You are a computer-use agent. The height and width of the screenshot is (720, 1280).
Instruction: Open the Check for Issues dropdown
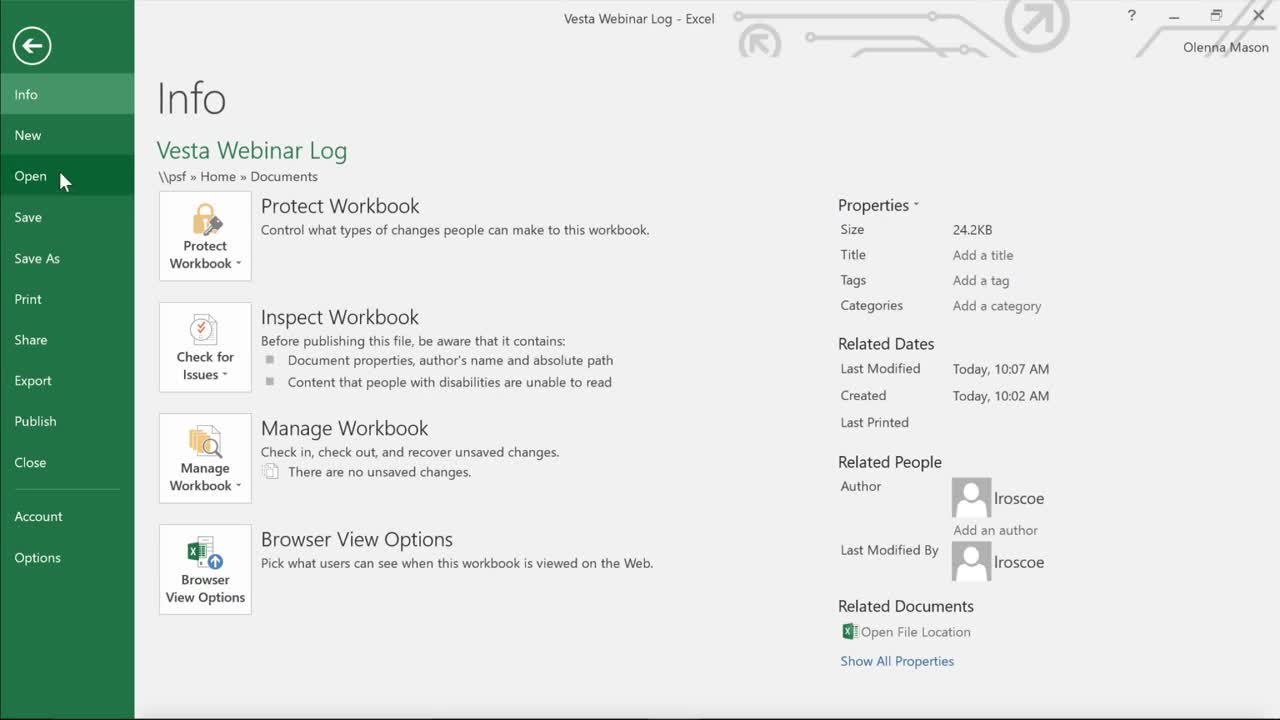(205, 347)
